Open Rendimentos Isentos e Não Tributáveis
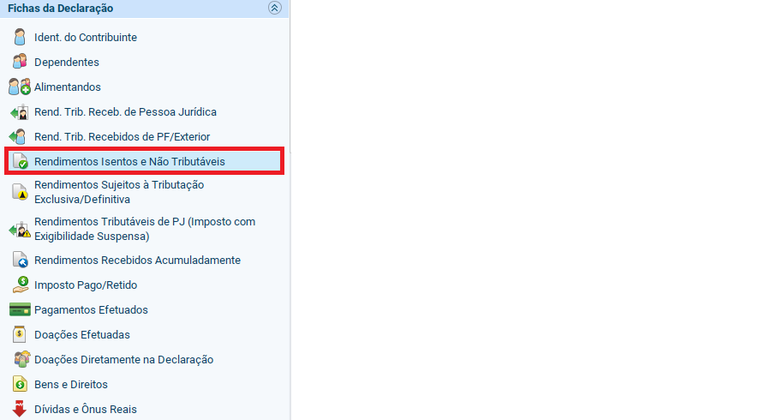771x420 pixels. pos(129,161)
